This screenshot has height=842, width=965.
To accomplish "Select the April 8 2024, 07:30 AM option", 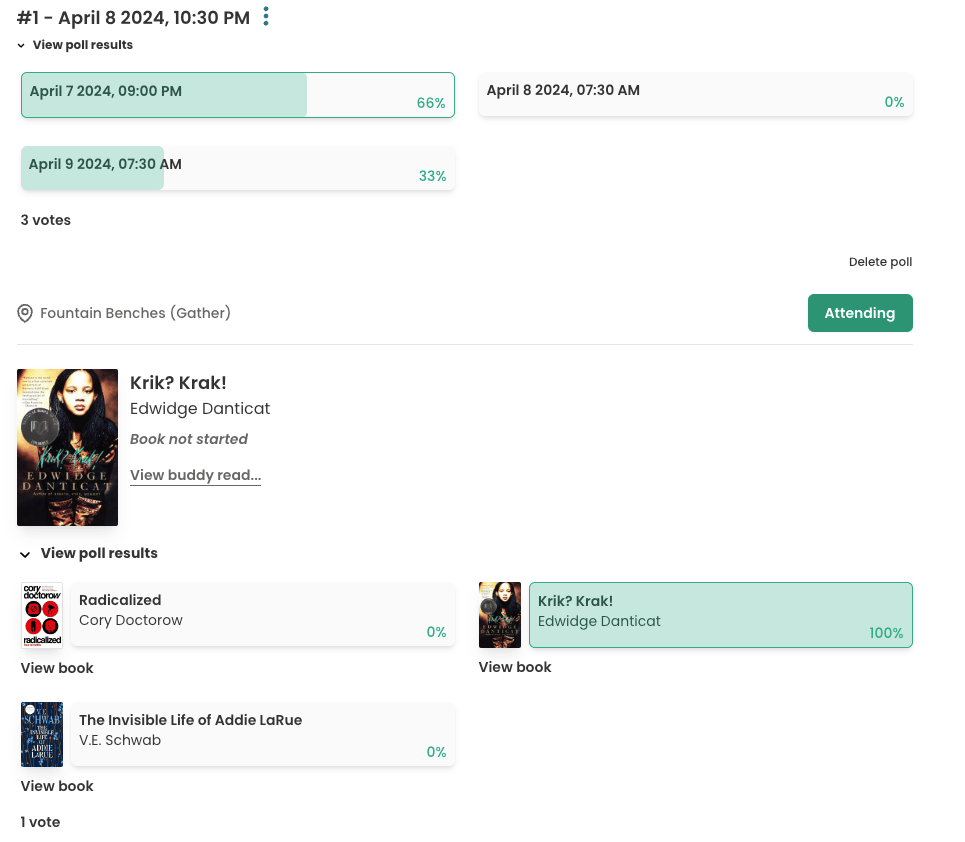I will click(695, 95).
